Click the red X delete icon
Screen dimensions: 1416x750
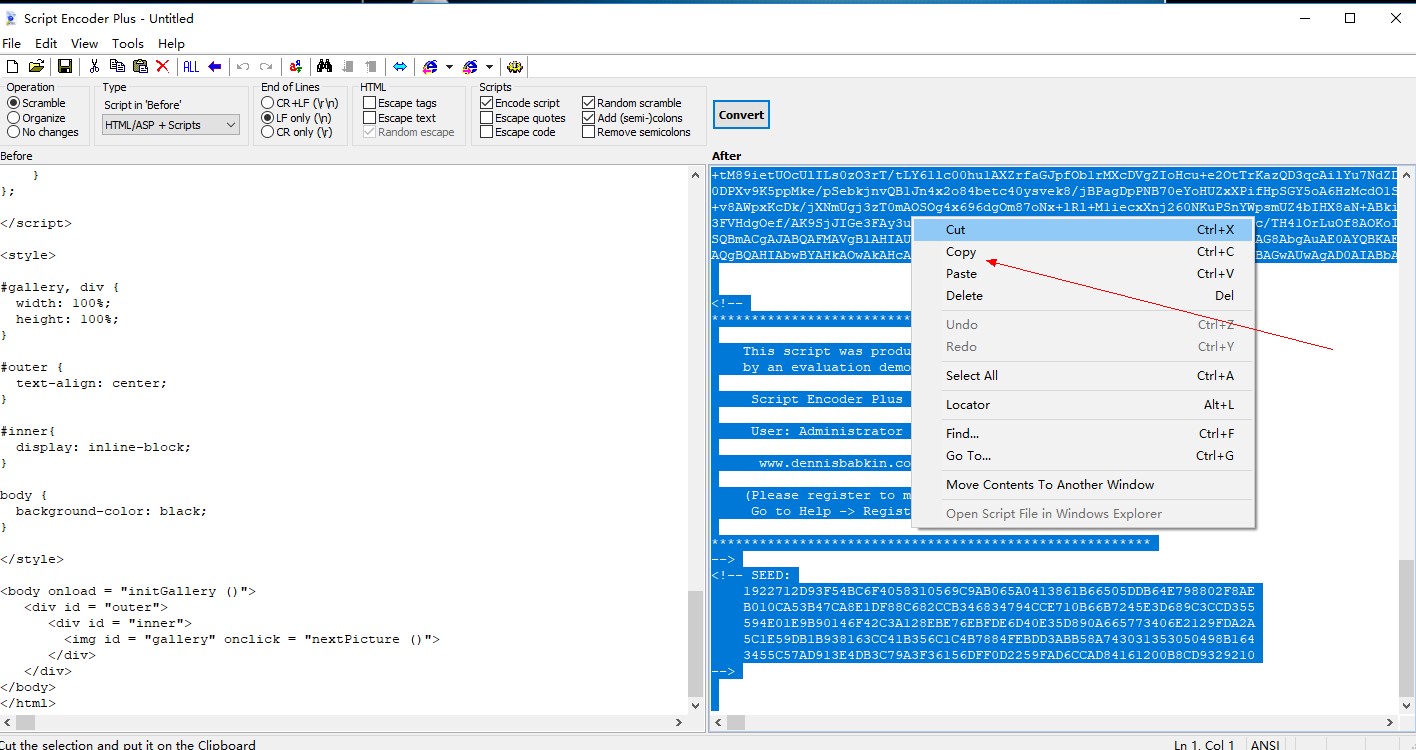[162, 67]
